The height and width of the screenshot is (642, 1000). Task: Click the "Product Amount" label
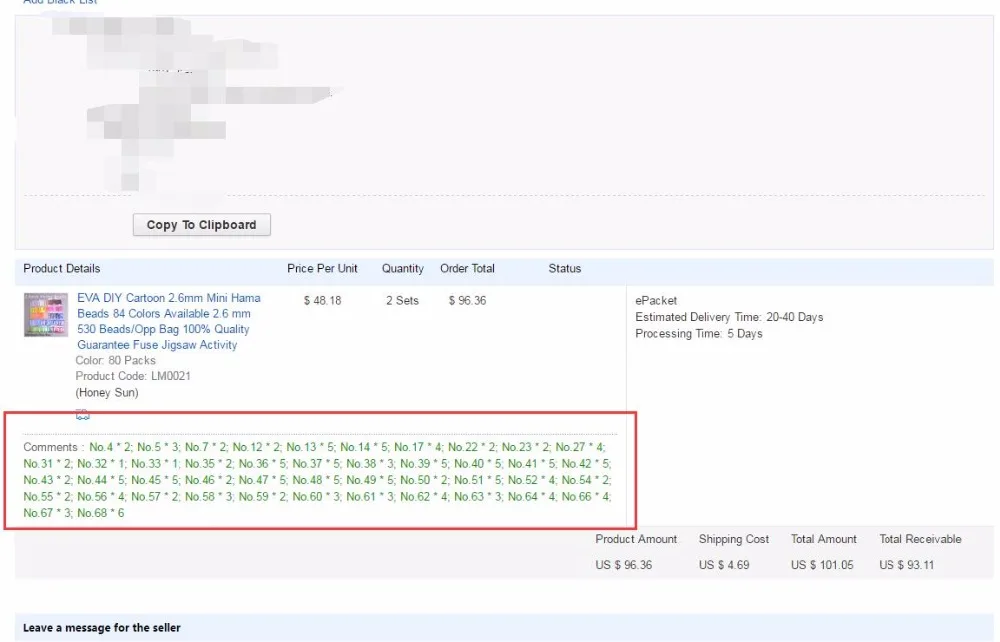pyautogui.click(x=636, y=539)
